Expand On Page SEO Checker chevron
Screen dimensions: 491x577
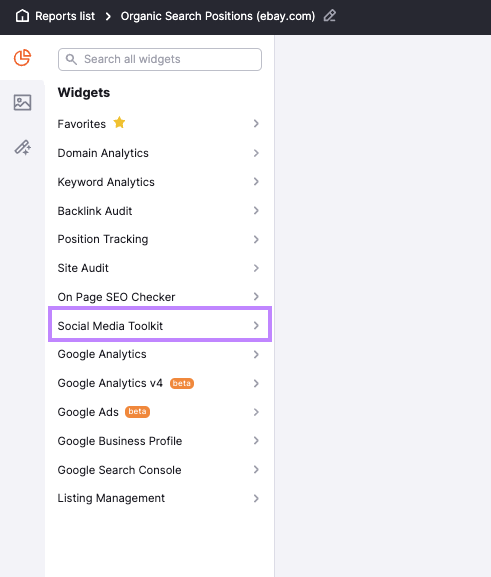click(x=256, y=297)
